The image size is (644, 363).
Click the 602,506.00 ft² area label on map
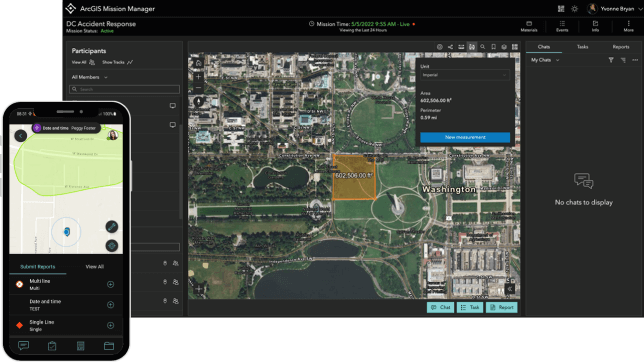pyautogui.click(x=354, y=175)
